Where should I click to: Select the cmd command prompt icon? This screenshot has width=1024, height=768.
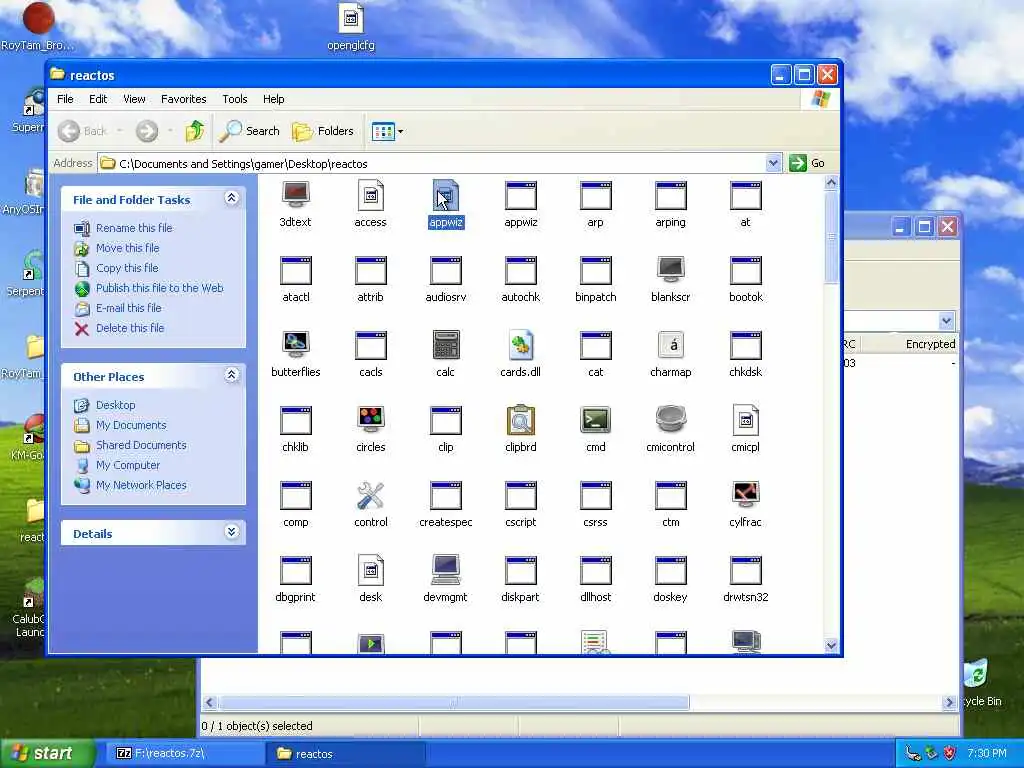tap(596, 419)
